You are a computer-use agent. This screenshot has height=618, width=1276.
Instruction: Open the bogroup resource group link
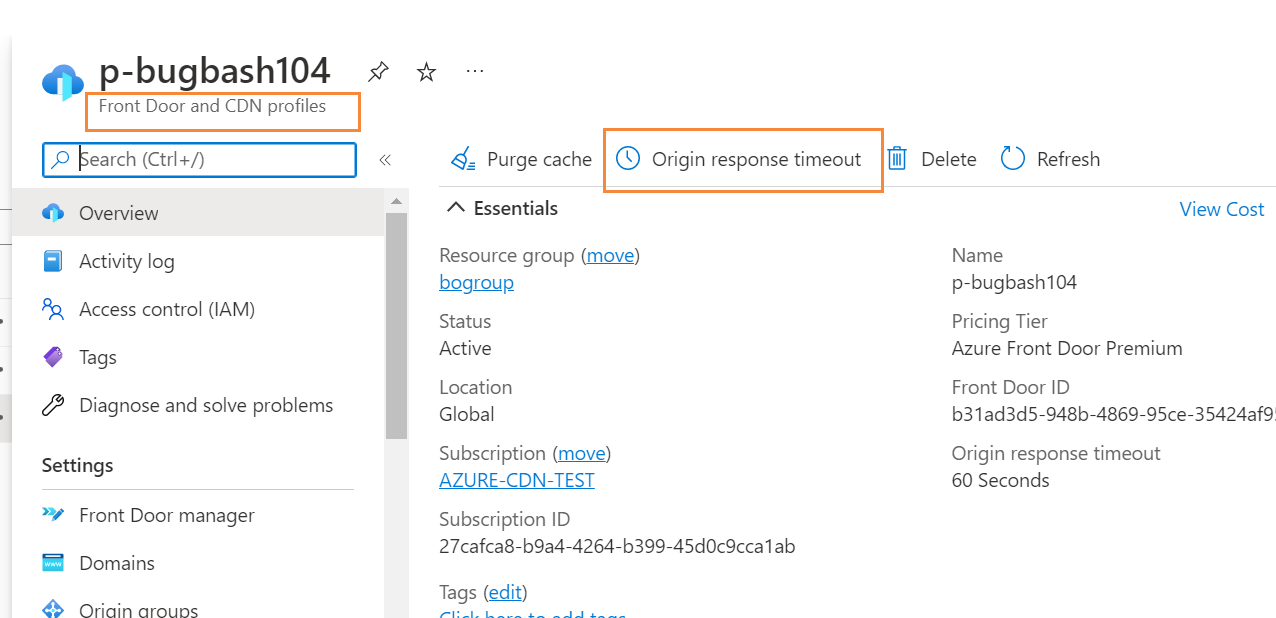tap(476, 282)
